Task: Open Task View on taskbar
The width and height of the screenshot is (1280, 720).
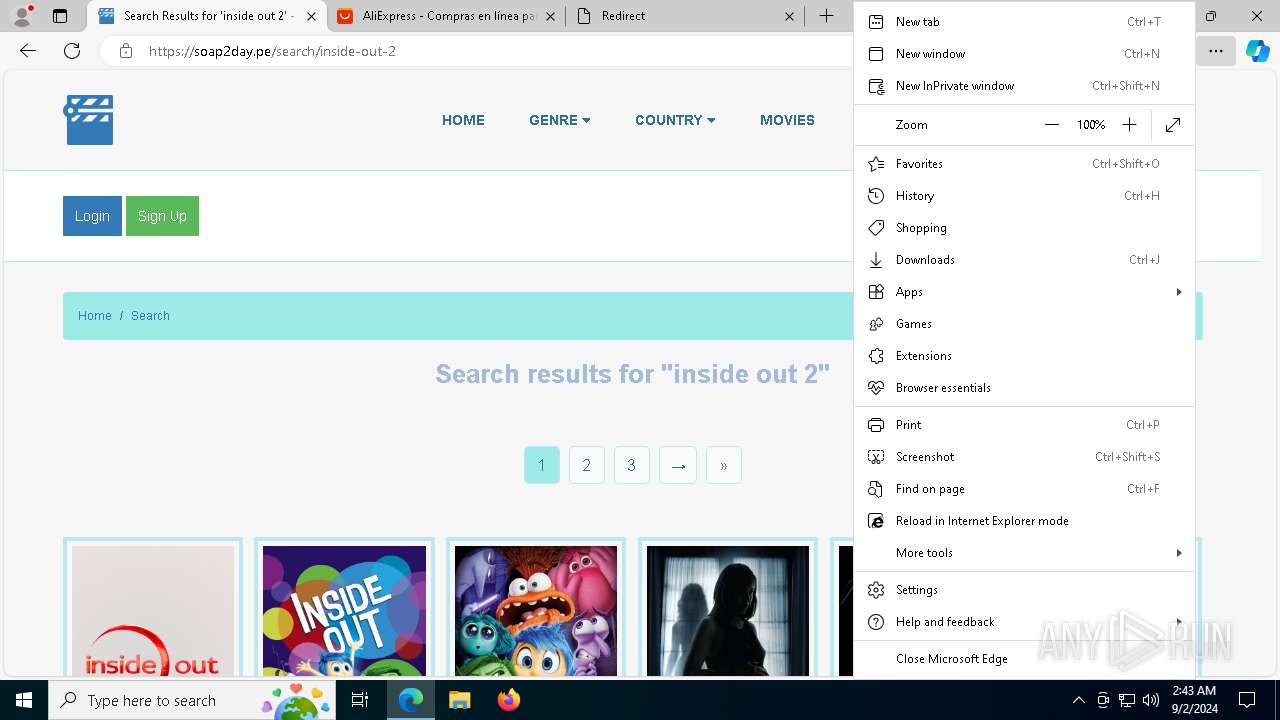Action: click(360, 700)
